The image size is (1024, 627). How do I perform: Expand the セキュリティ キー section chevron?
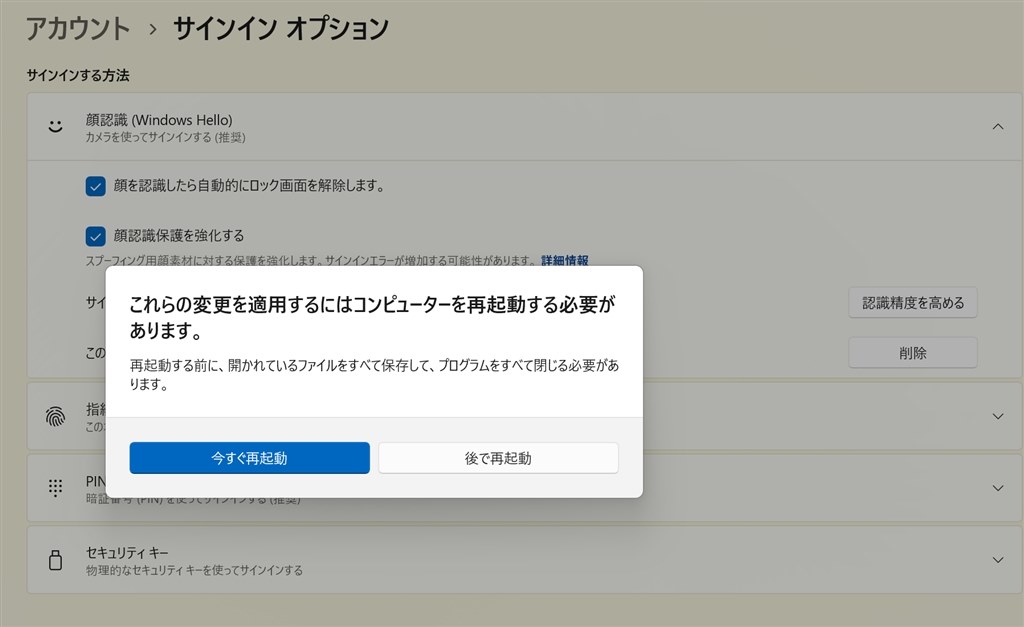pyautogui.click(x=997, y=560)
